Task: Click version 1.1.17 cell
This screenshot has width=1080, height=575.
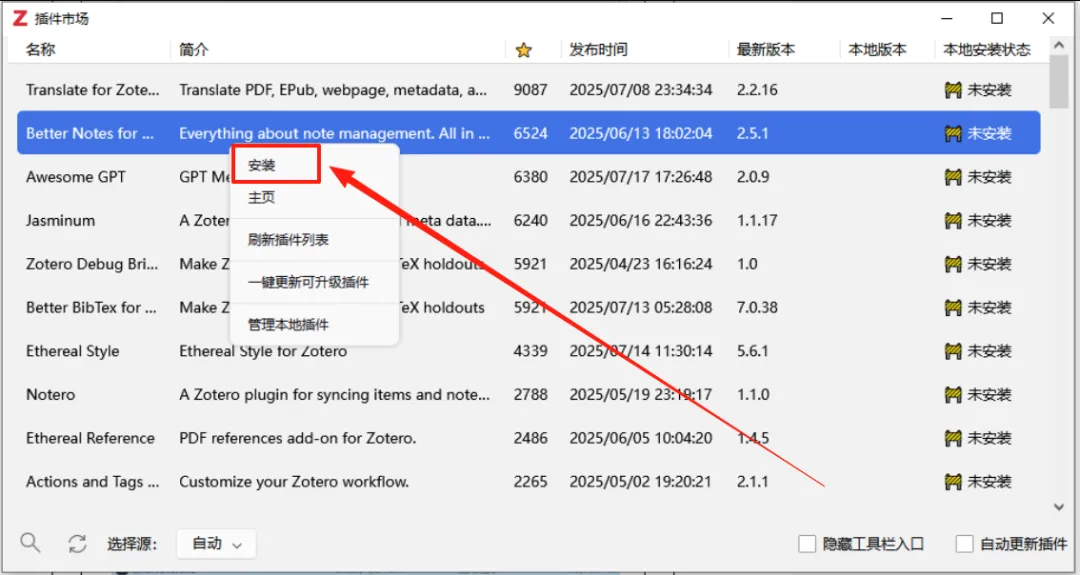Action: tap(757, 220)
